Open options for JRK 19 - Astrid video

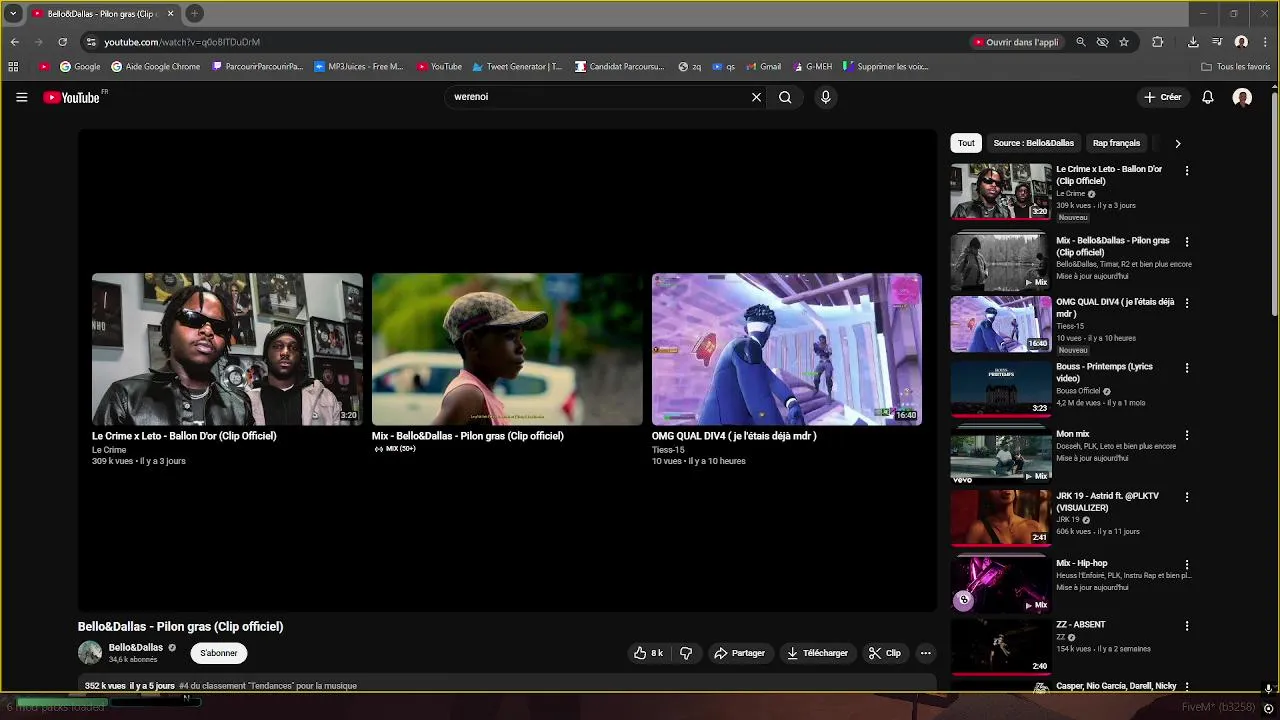[x=1187, y=497]
